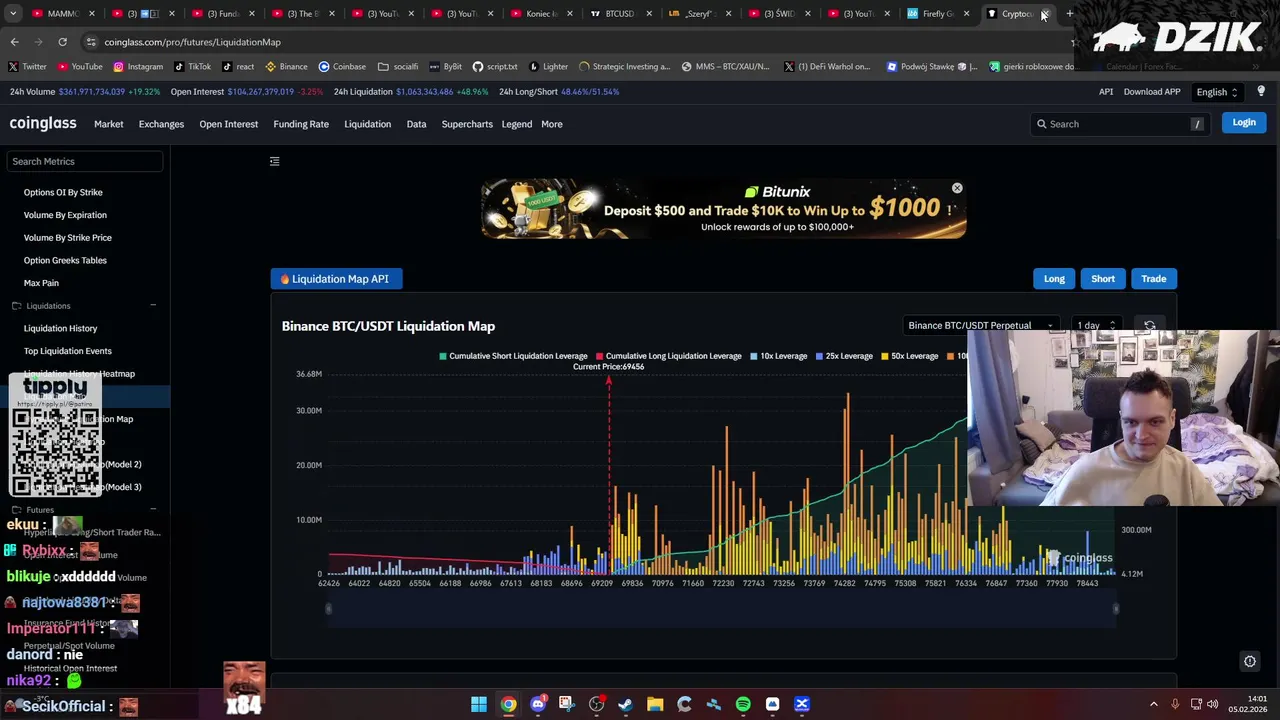Toggle Cumulative Long Liquidation Leverage legend
The width and height of the screenshot is (1280, 720).
(669, 356)
